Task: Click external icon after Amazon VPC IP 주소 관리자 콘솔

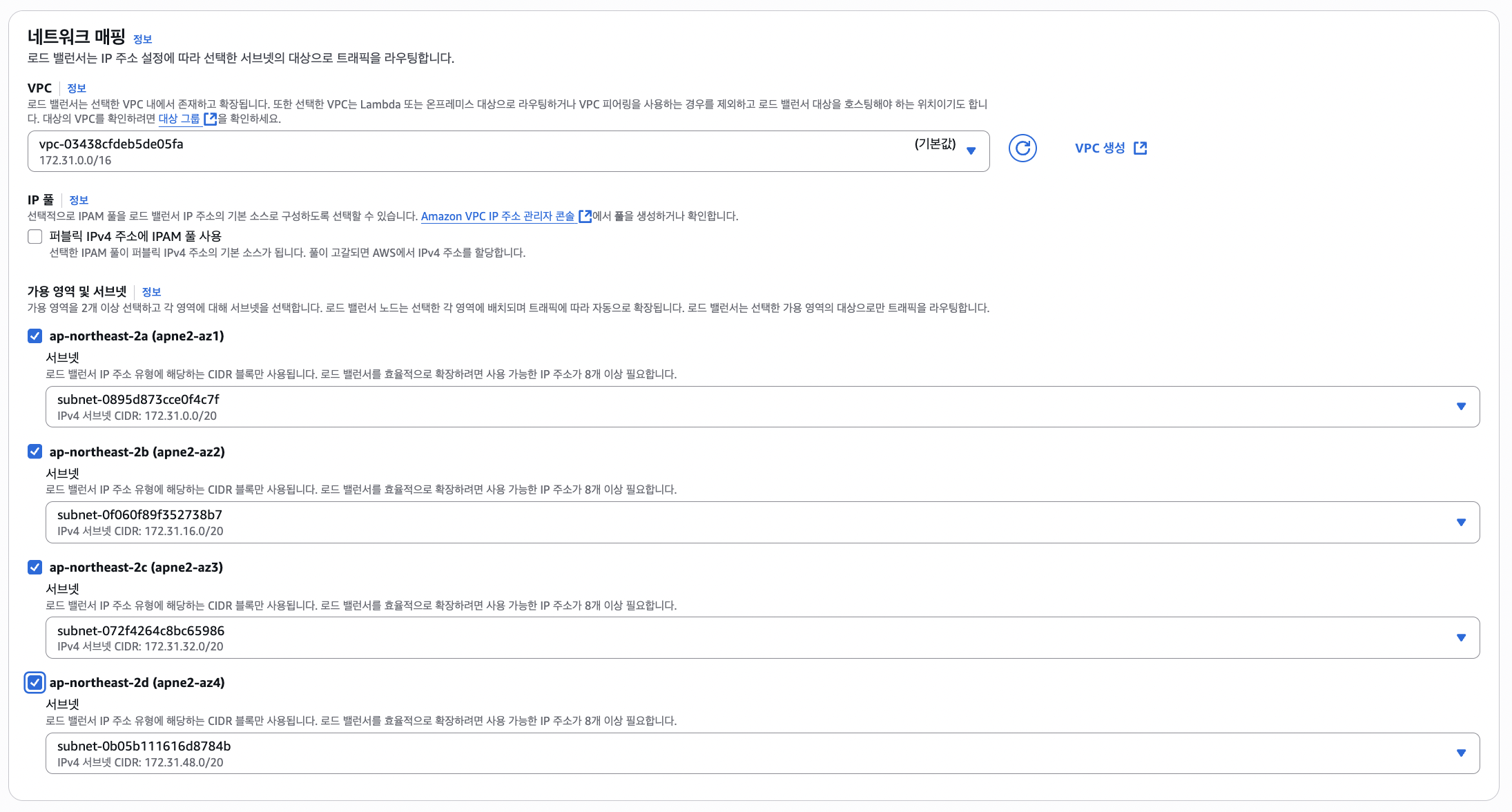Action: click(585, 216)
